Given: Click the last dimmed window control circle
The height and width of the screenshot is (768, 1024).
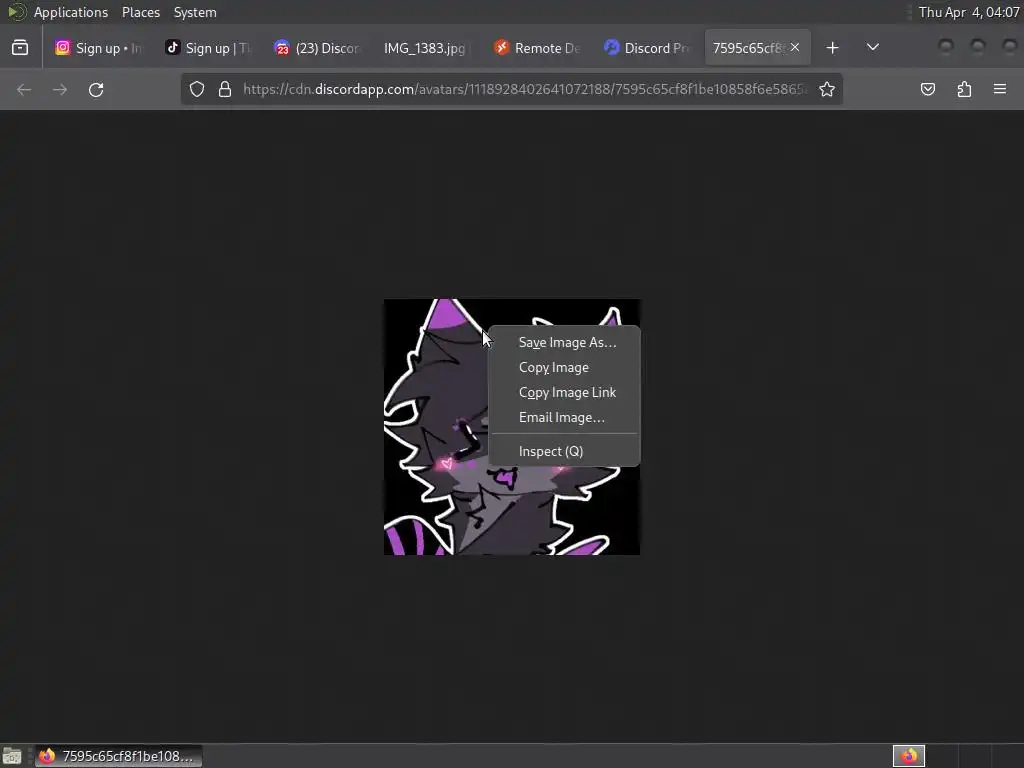Looking at the screenshot, I should coord(1010,46).
